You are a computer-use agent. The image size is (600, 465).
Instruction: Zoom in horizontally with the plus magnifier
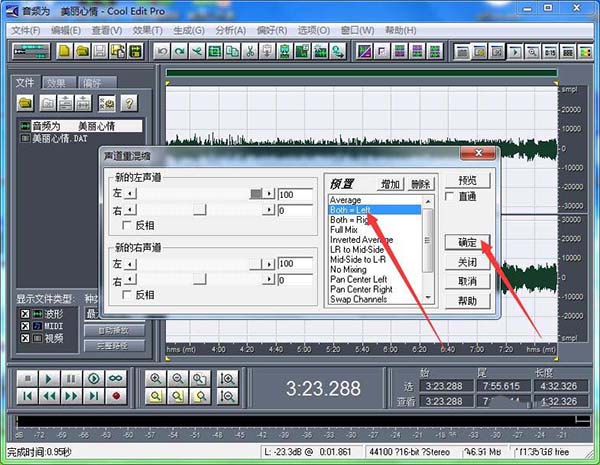tap(155, 379)
